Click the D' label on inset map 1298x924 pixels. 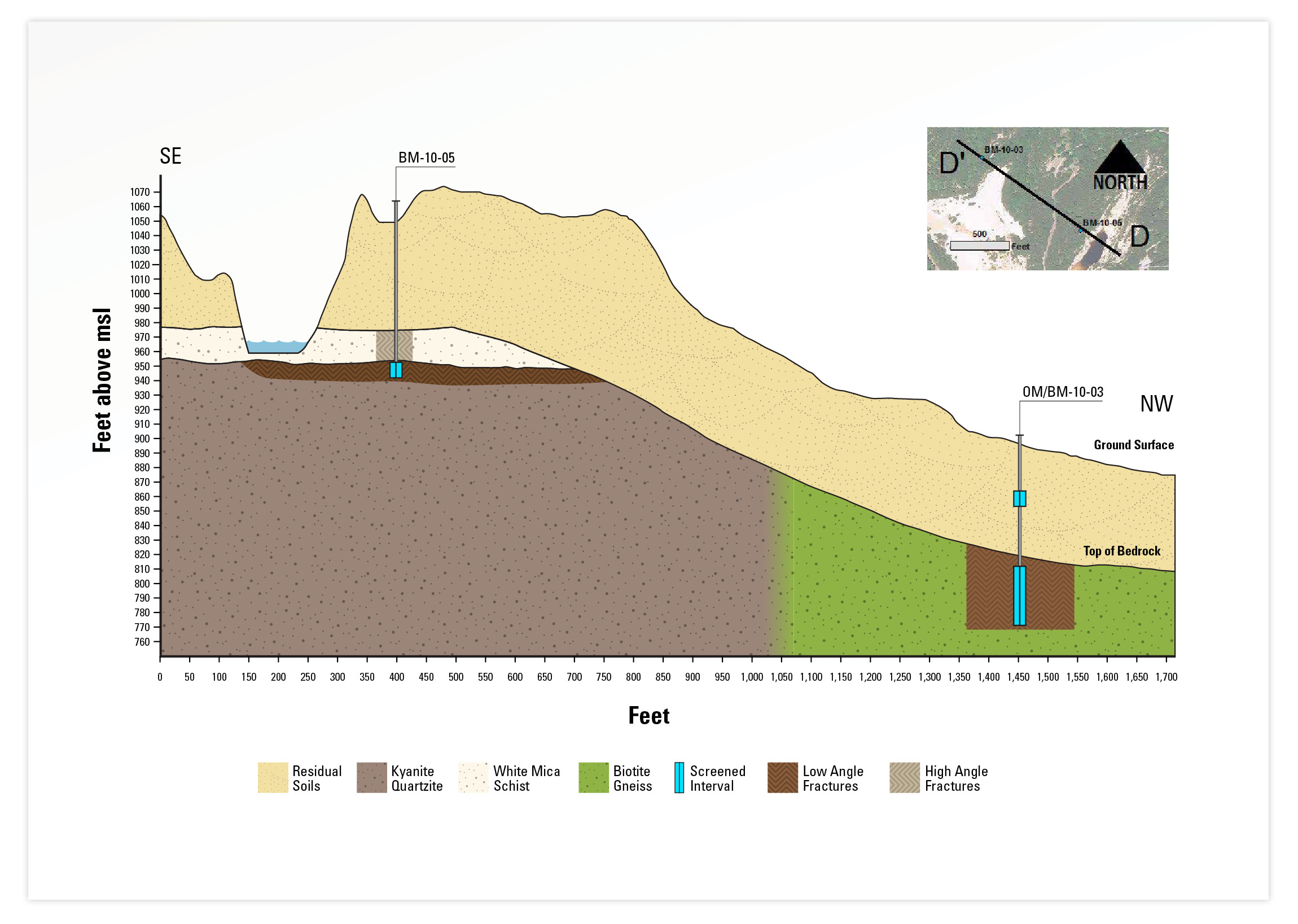click(952, 163)
